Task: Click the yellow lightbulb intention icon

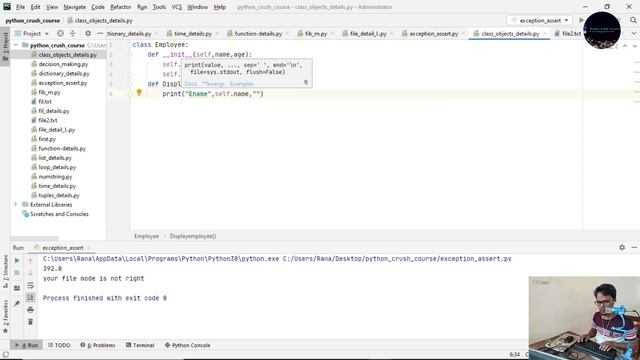Action: point(139,93)
